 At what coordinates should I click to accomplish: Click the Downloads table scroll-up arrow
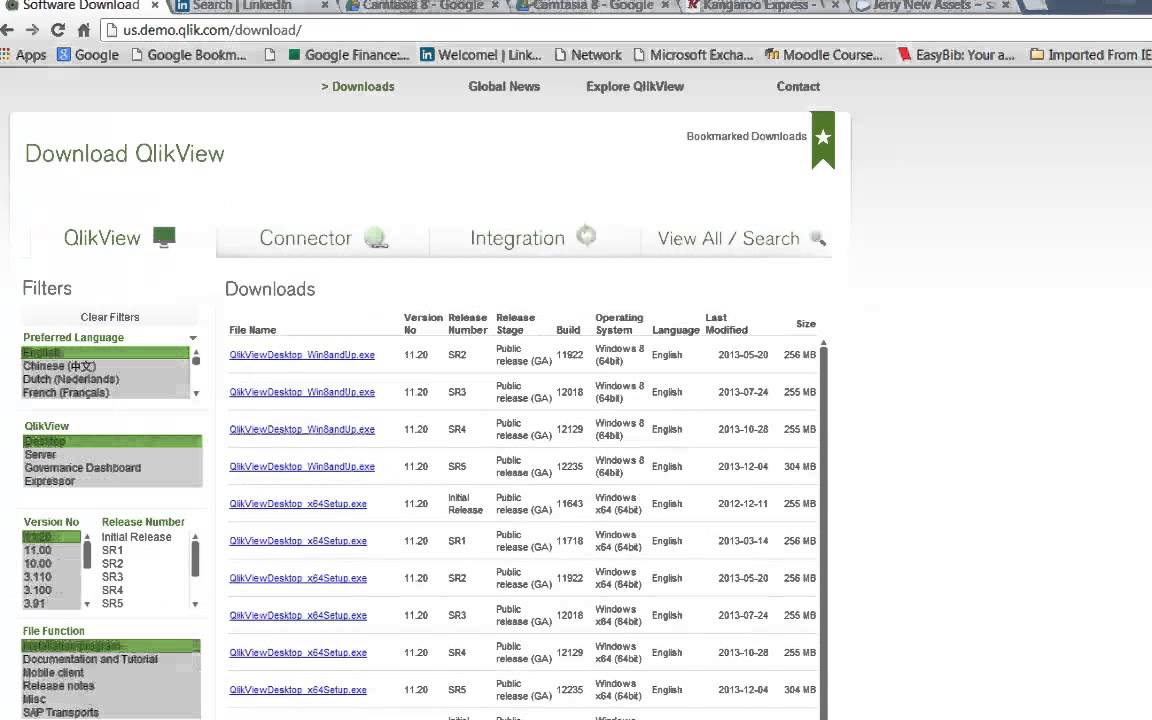[824, 342]
